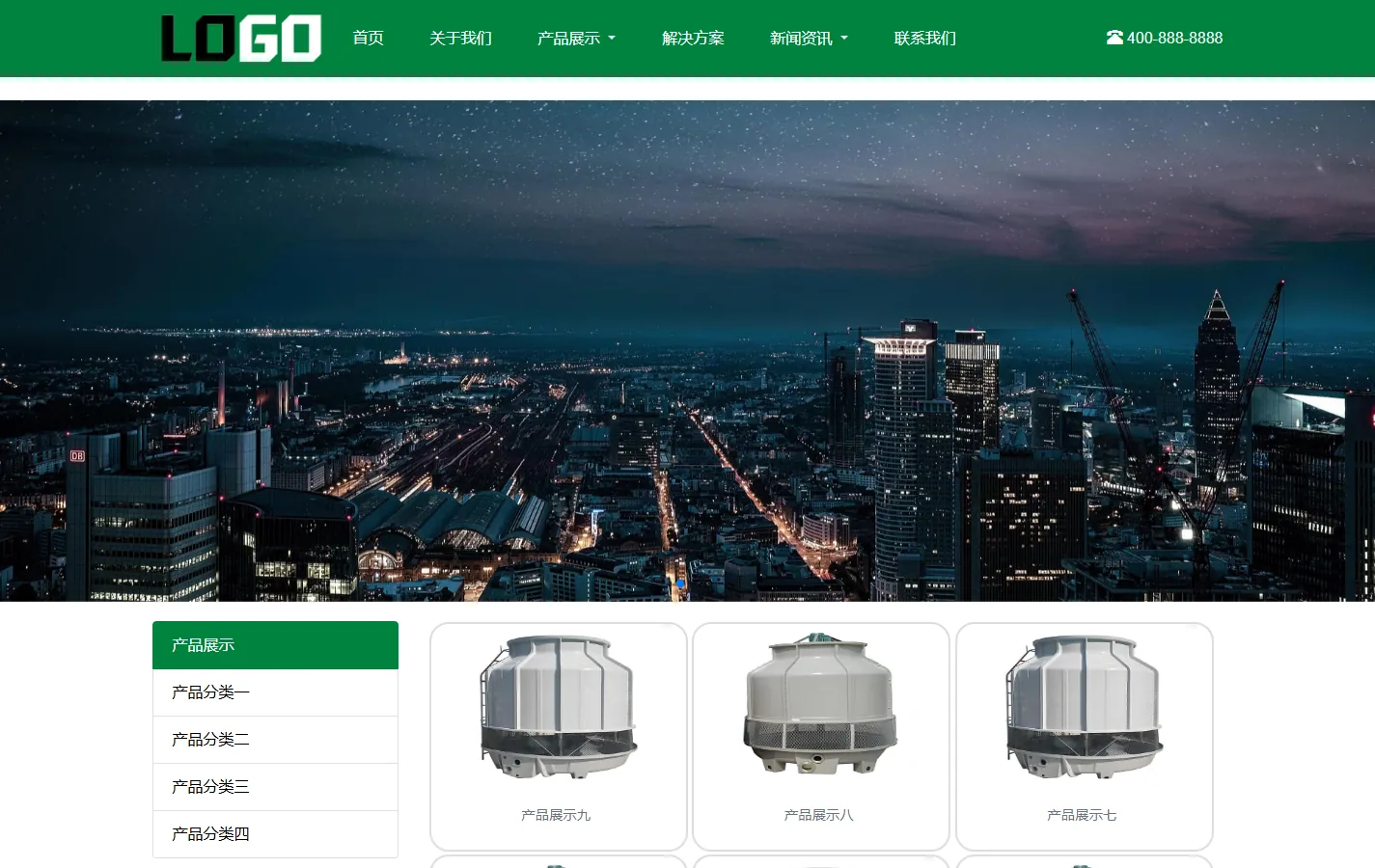Screen dimensions: 1375x868
Task: Open the 产品分类四 sidebar category
Action: click(x=275, y=834)
